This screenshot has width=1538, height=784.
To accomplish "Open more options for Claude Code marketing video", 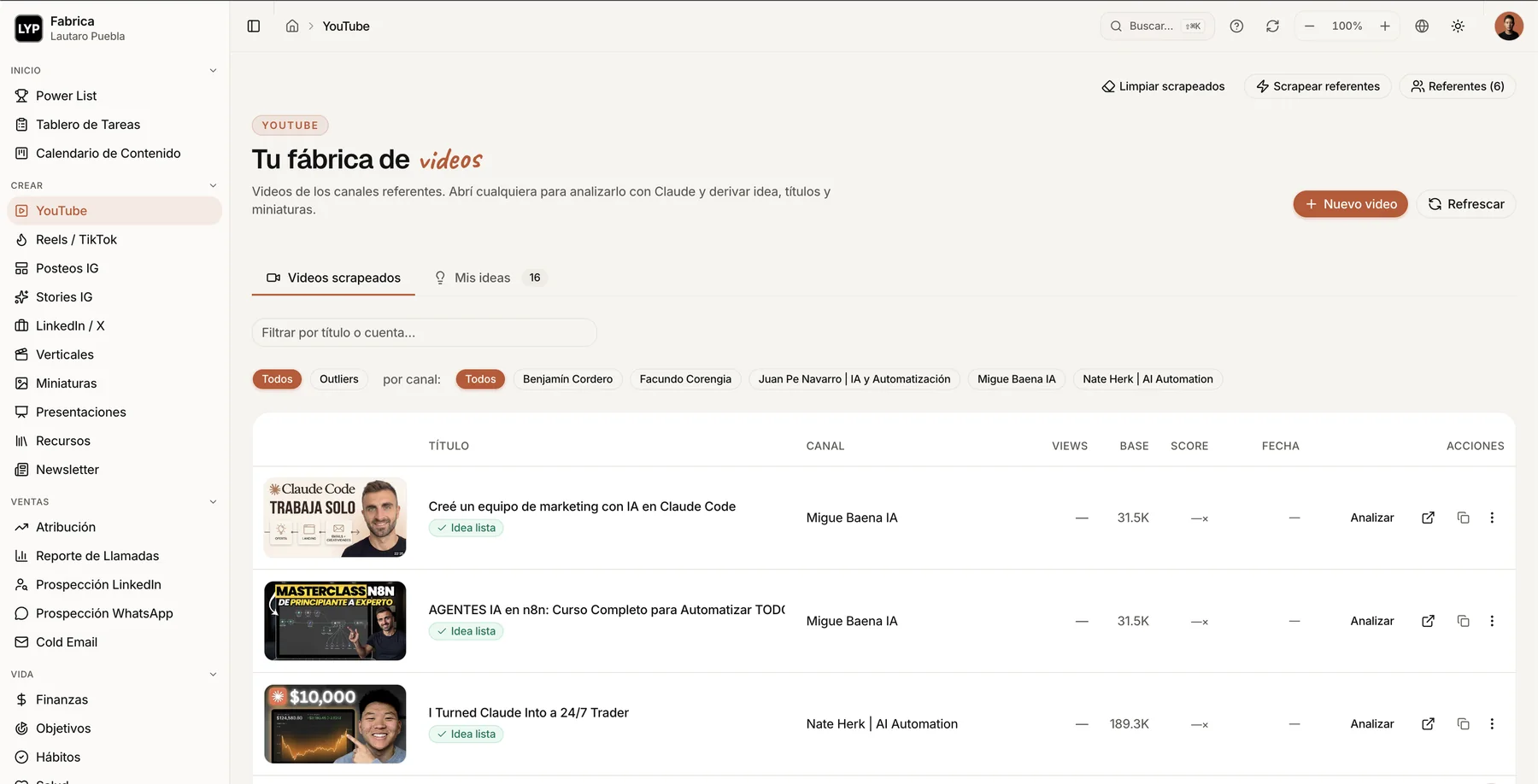I will pos(1492,518).
